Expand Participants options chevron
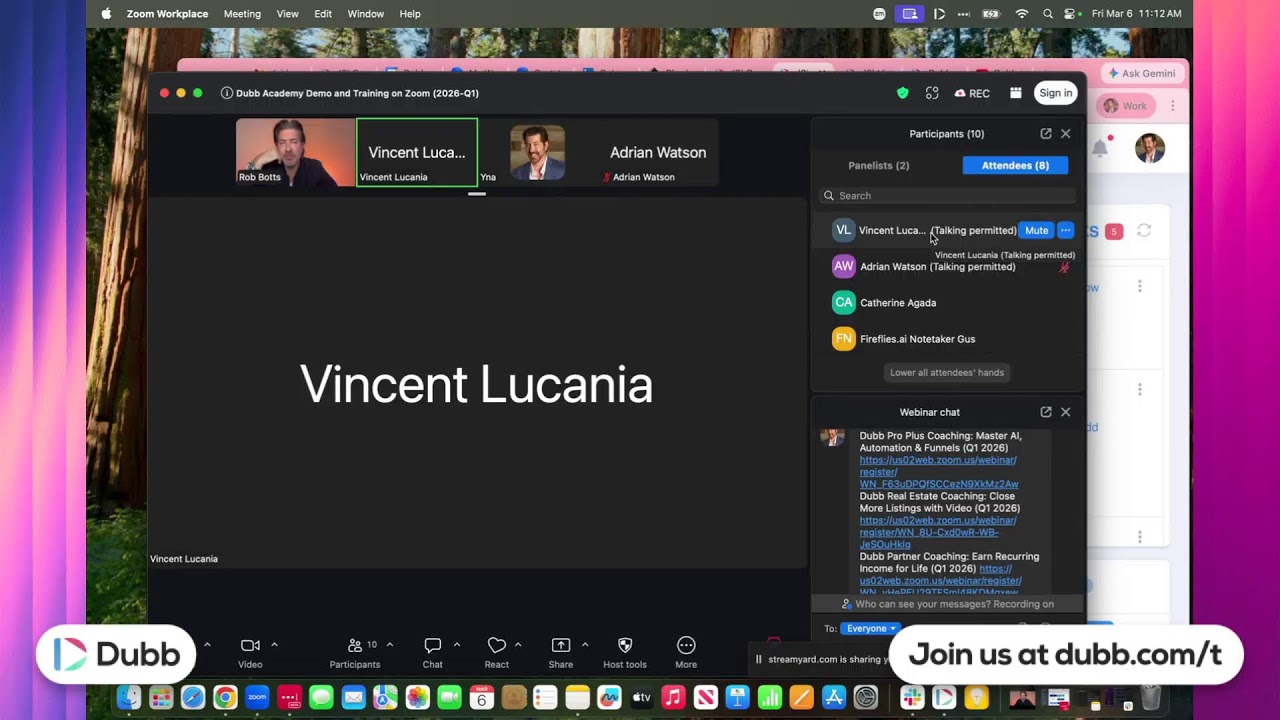The height and width of the screenshot is (720, 1280). [390, 645]
